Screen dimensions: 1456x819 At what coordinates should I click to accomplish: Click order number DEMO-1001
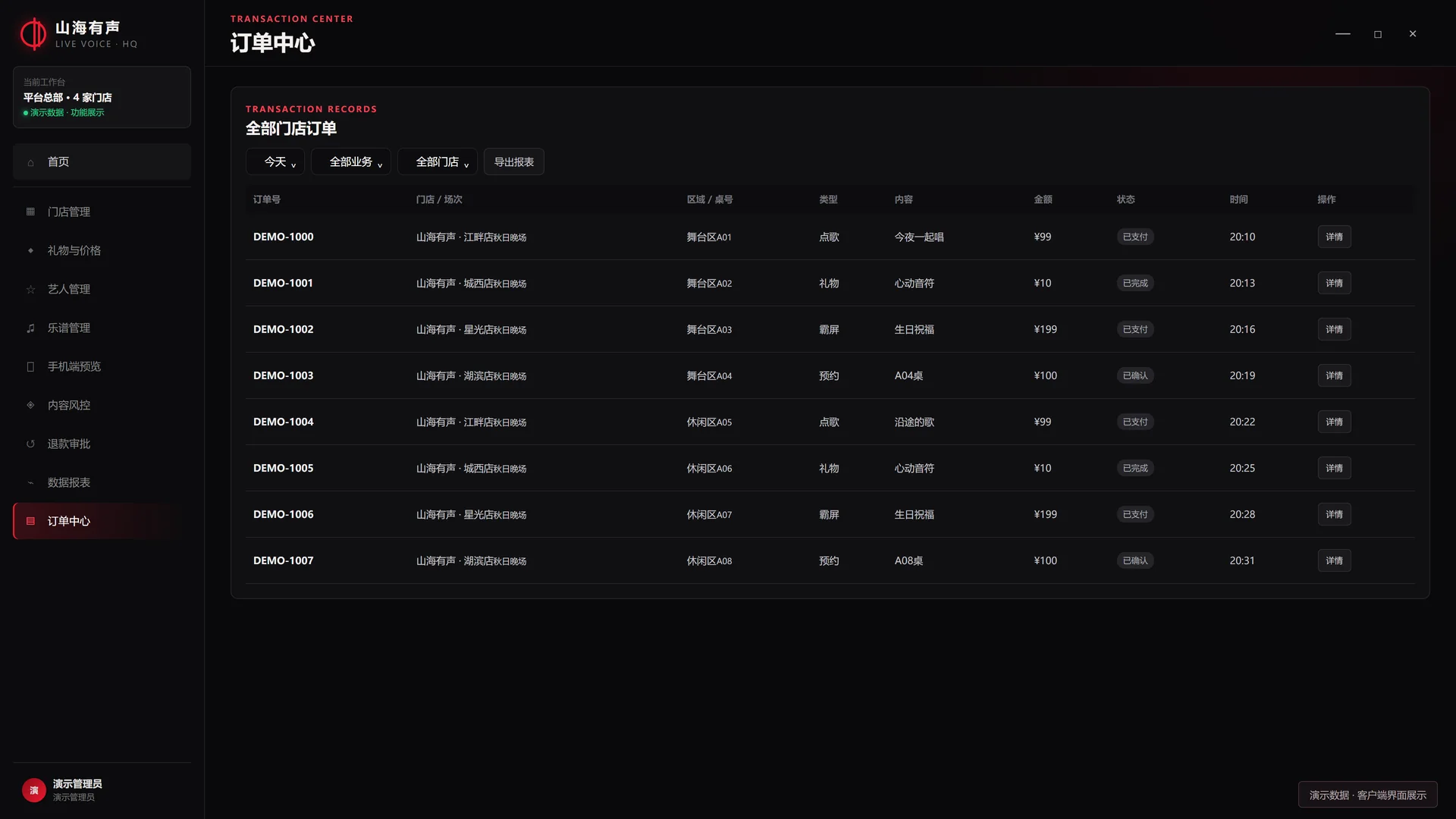coord(283,283)
